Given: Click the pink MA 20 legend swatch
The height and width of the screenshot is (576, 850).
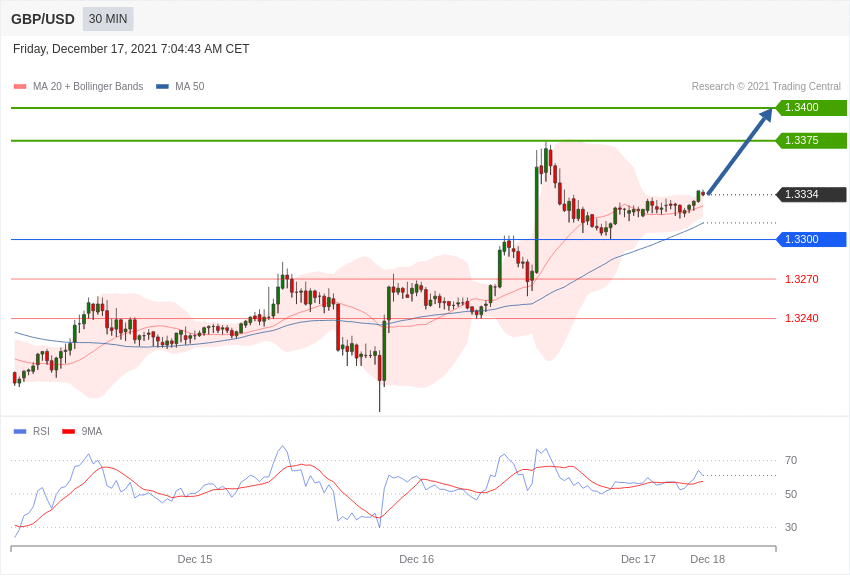Looking at the screenshot, I should tap(20, 87).
